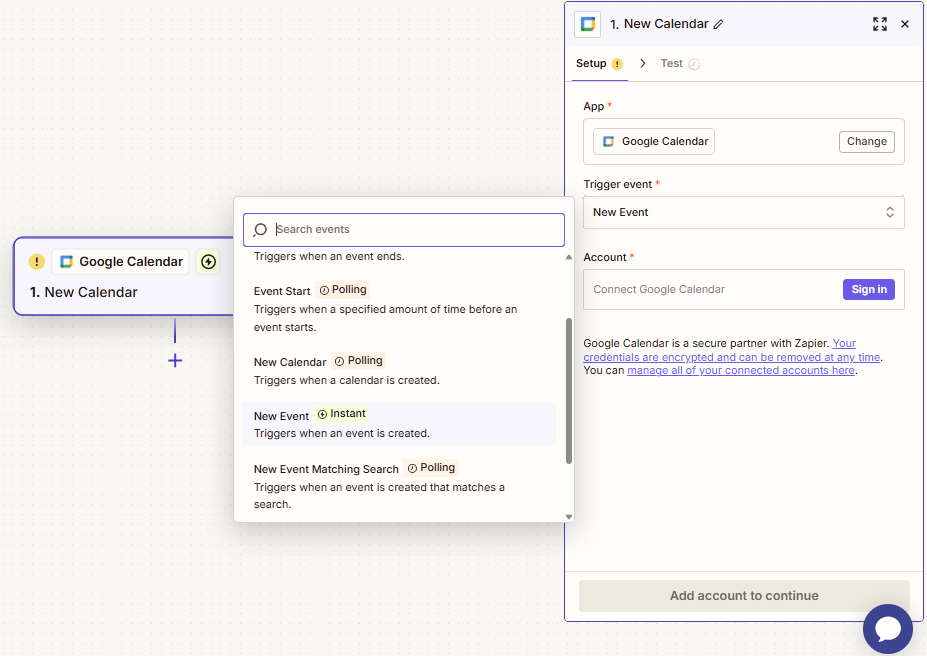The height and width of the screenshot is (656, 927).
Task: Click the yellow warning icon on the canvas step card
Action: tap(37, 261)
